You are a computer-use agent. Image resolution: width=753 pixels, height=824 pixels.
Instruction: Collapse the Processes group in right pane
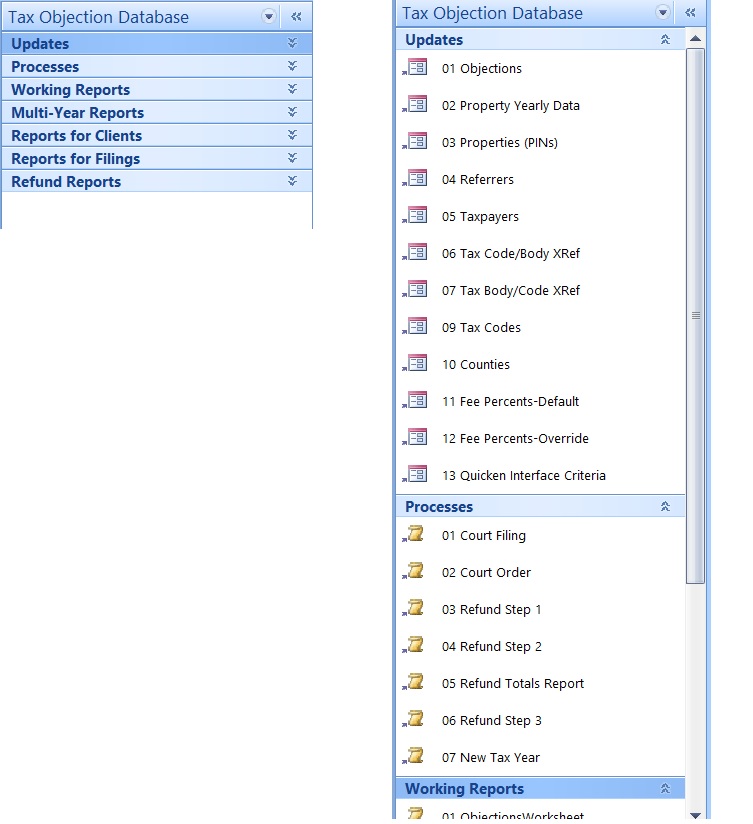pyautogui.click(x=665, y=506)
